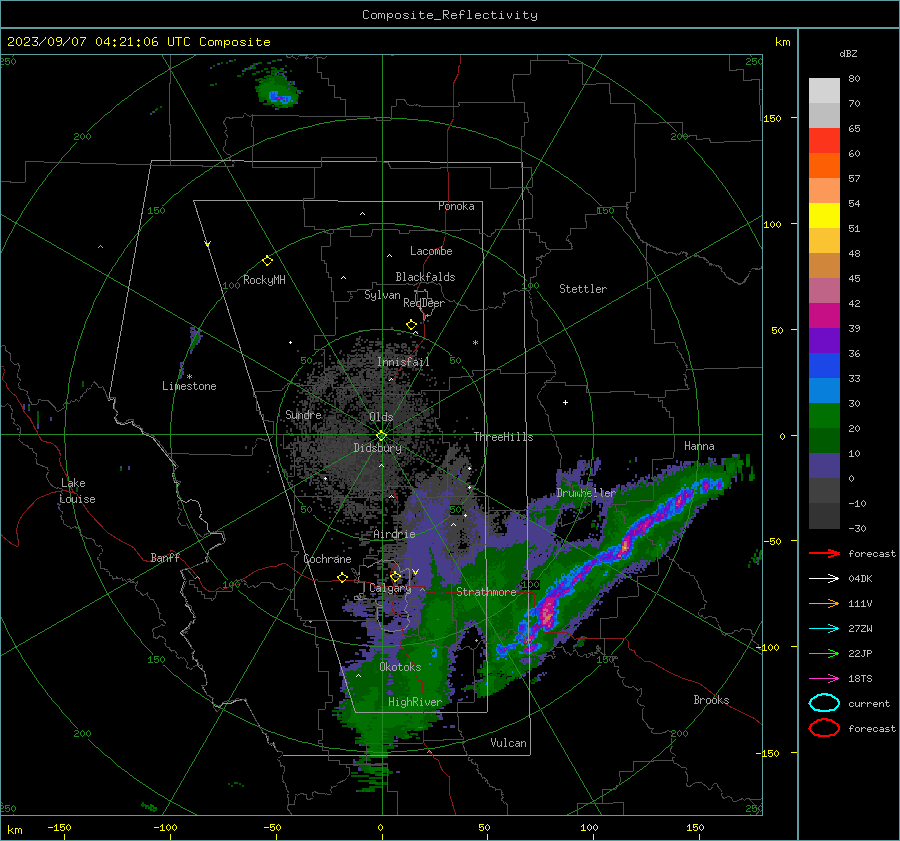Click the Blackfalds city label
The height and width of the screenshot is (841, 900).
pos(425,277)
